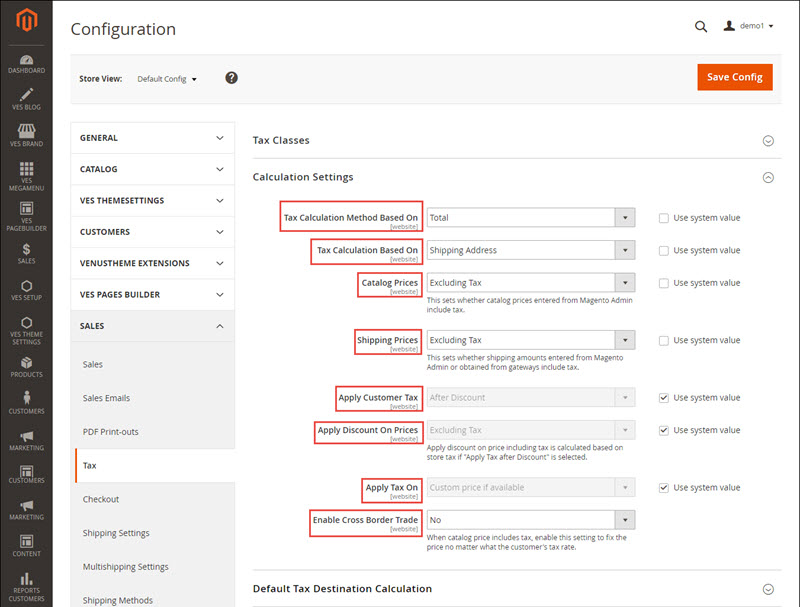This screenshot has height=607, width=800.
Task: Open Shipping Settings menu item
Action: [116, 533]
